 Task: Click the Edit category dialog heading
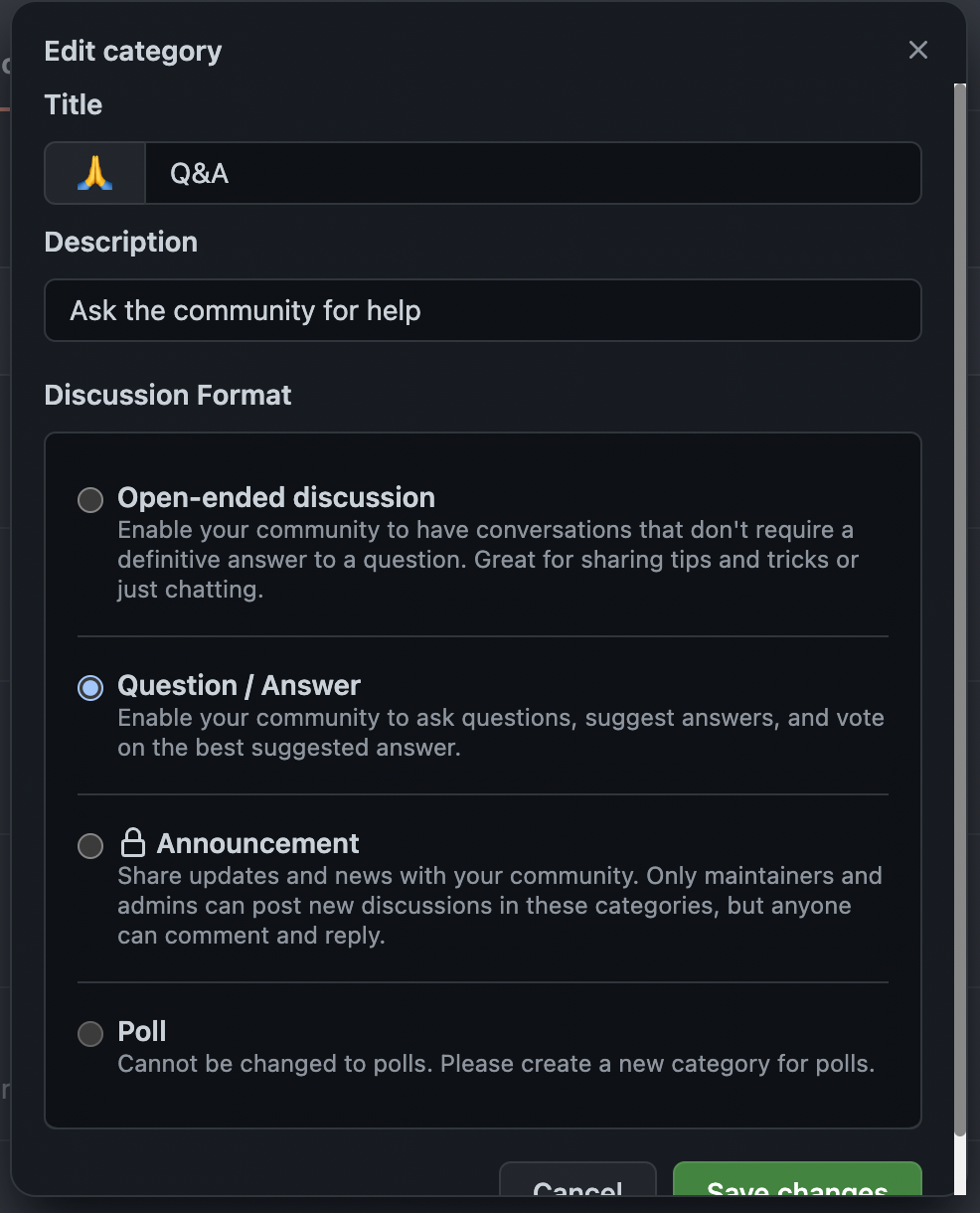point(132,50)
